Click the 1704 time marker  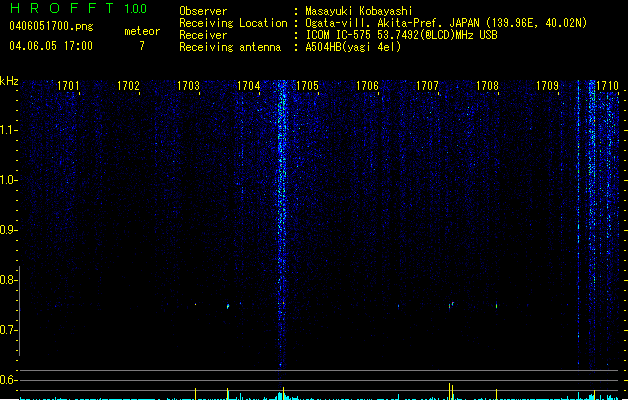(x=248, y=86)
